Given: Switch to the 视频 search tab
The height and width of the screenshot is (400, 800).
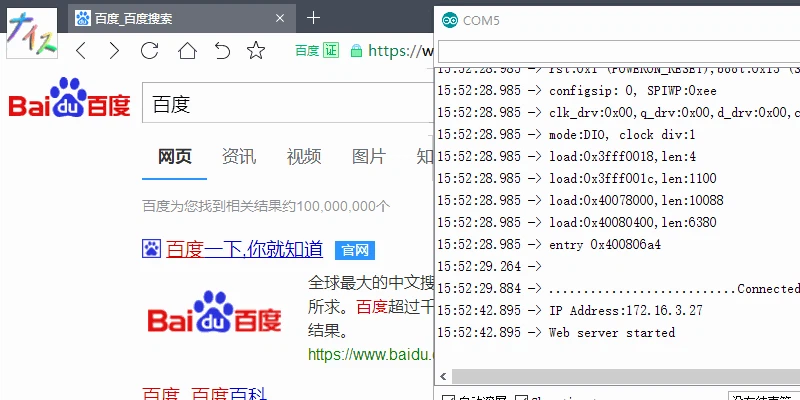Looking at the screenshot, I should point(304,157).
